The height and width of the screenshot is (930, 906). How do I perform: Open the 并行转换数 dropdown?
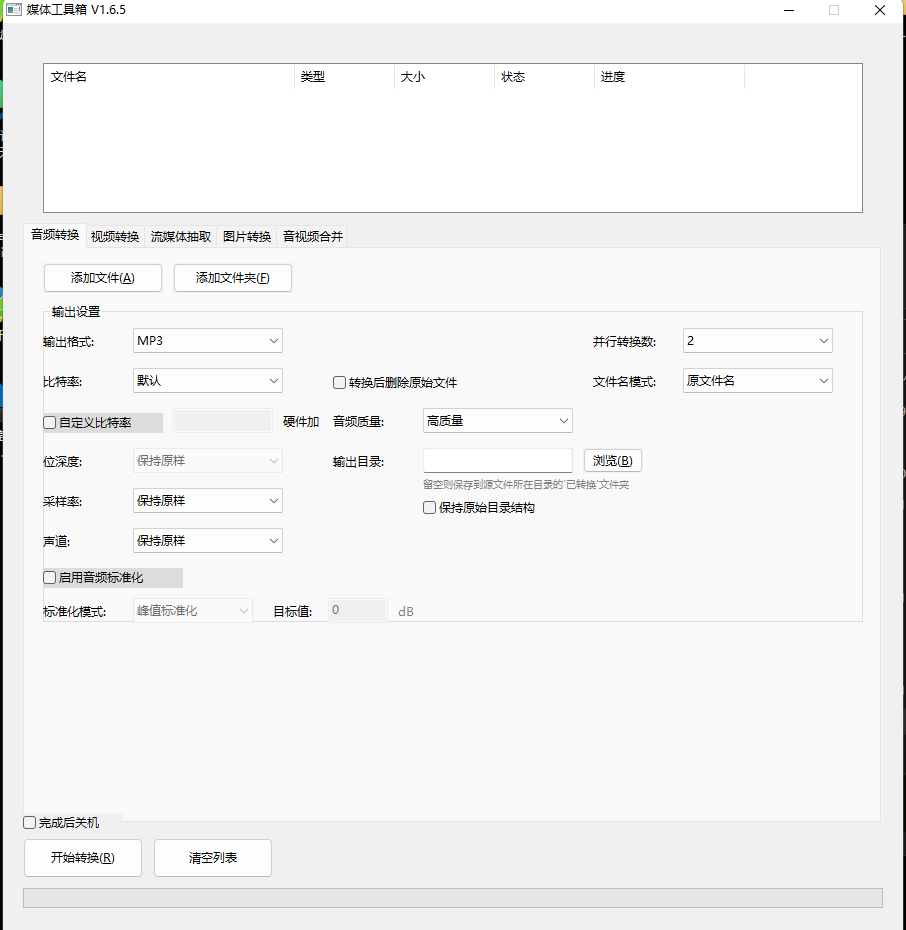758,341
